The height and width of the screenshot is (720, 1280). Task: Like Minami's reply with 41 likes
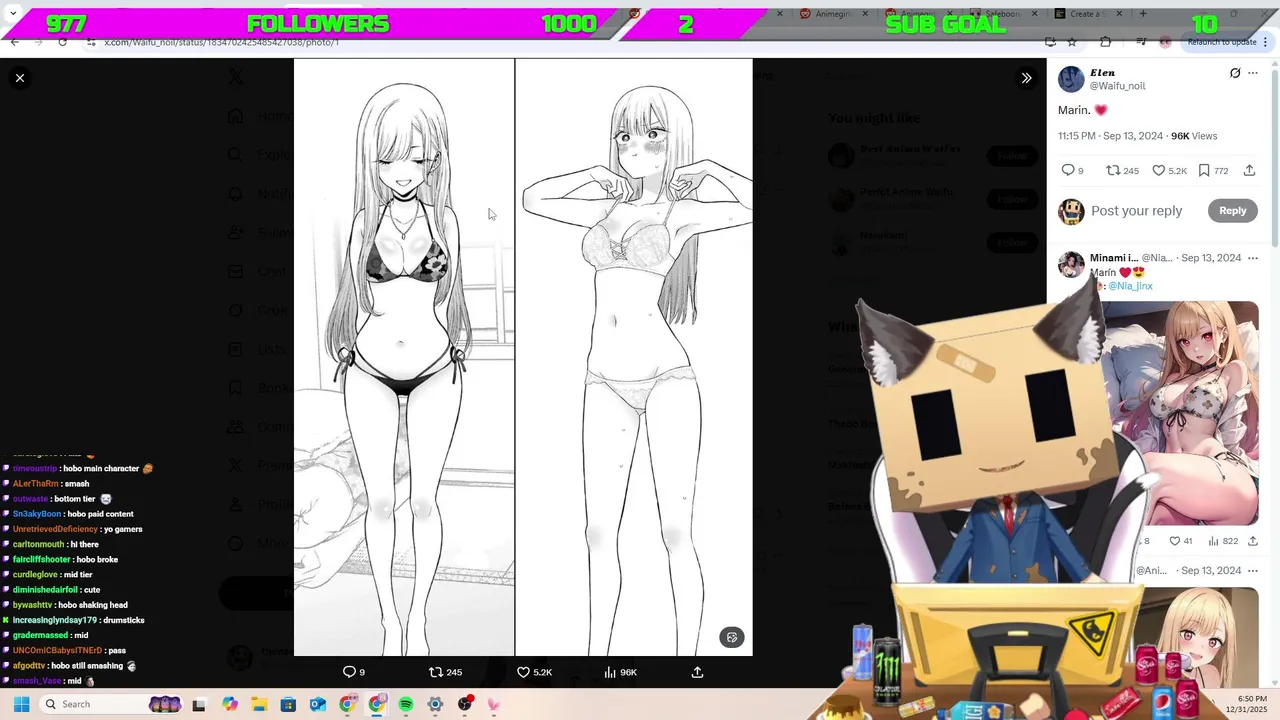1175,541
